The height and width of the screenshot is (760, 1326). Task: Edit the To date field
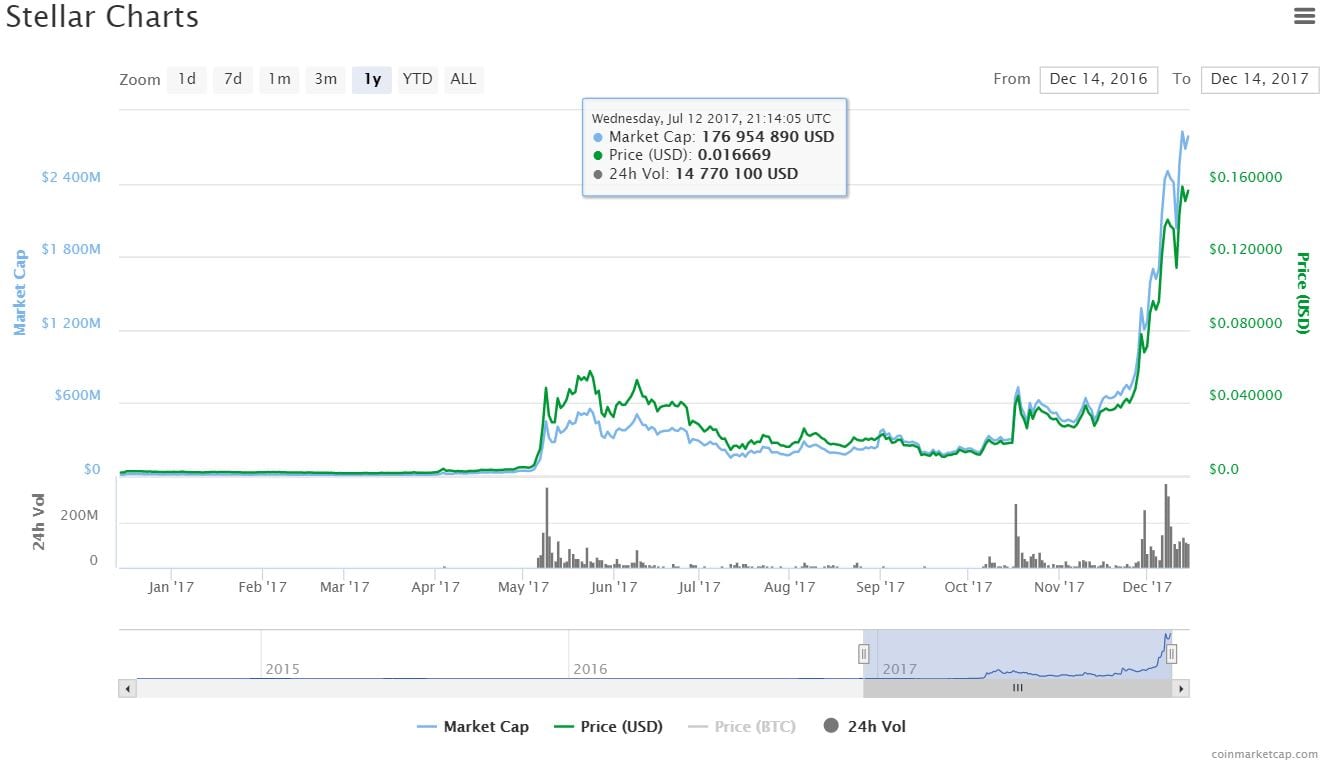click(x=1260, y=80)
